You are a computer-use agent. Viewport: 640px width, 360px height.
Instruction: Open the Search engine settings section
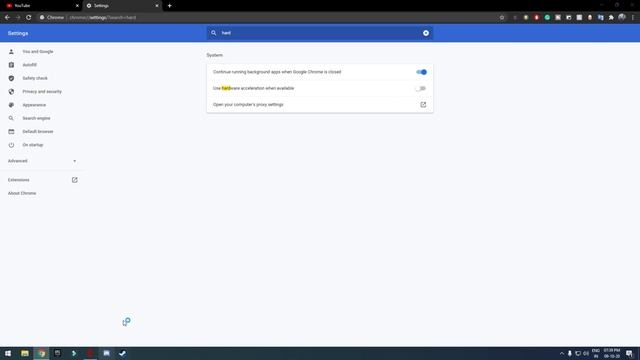tap(36, 118)
